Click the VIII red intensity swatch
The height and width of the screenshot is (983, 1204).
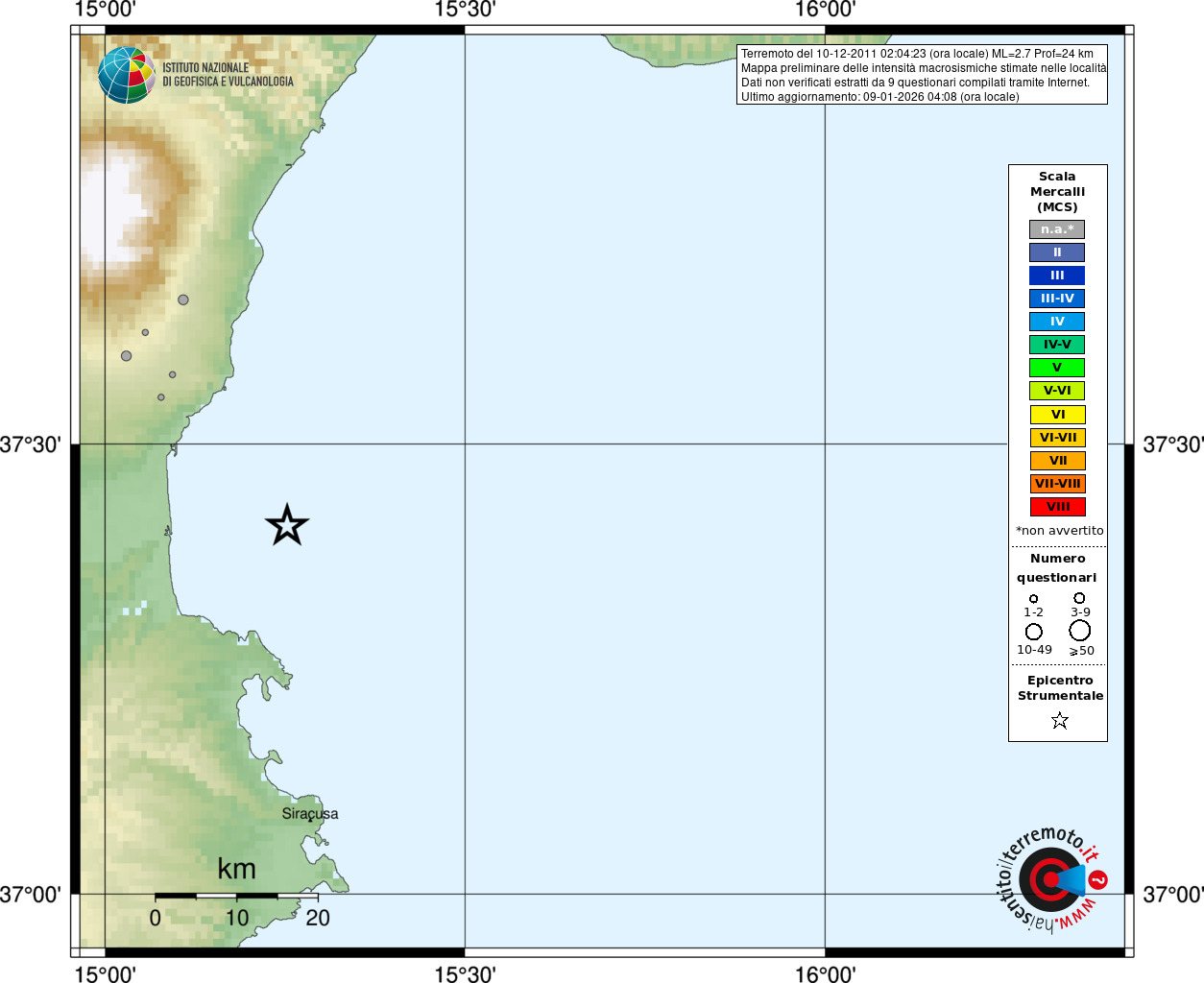(x=1057, y=507)
